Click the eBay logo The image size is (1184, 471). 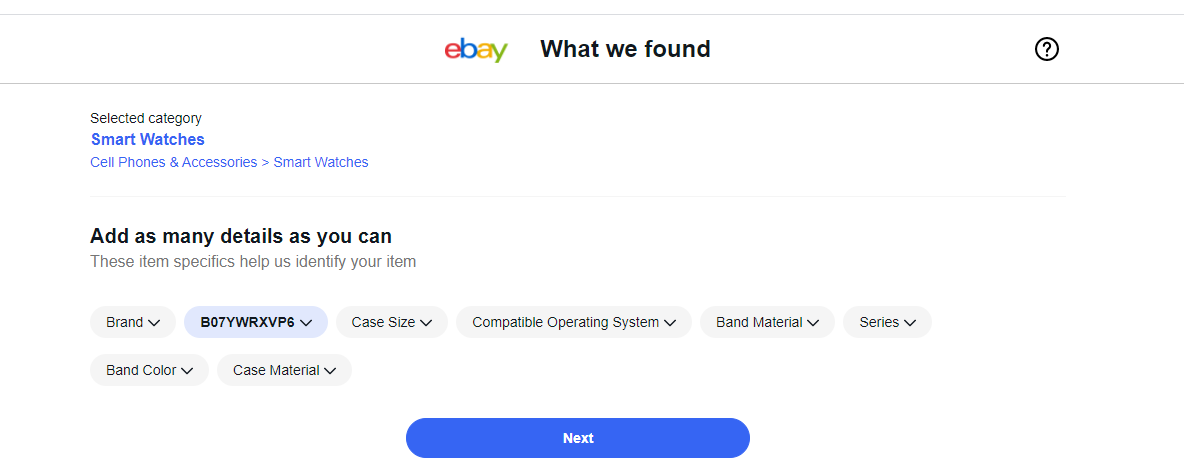476,49
